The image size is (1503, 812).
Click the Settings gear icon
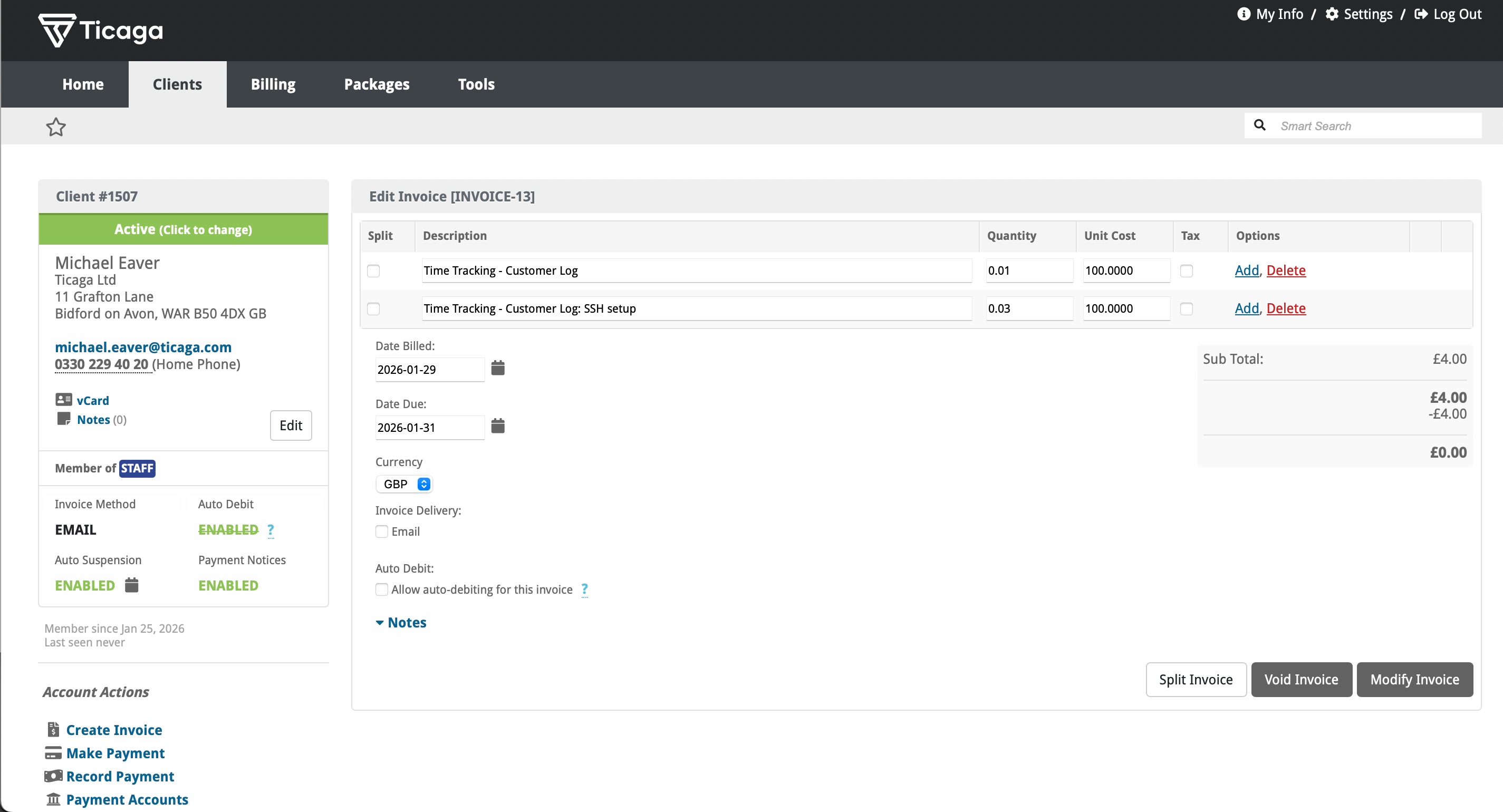point(1332,14)
